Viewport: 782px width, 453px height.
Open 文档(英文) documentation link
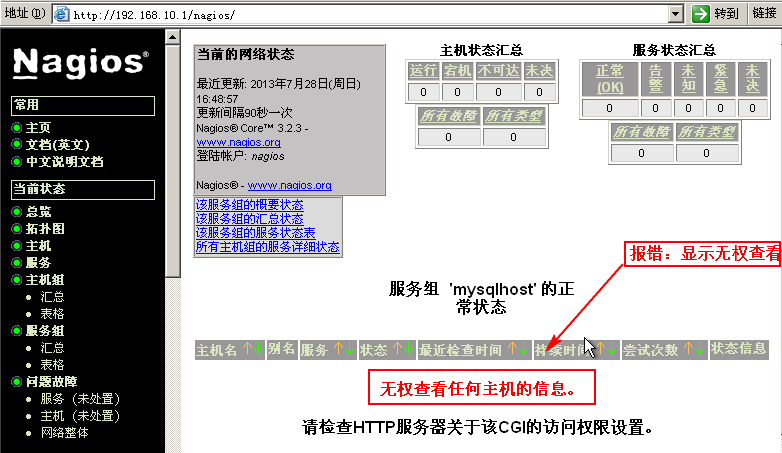58,145
